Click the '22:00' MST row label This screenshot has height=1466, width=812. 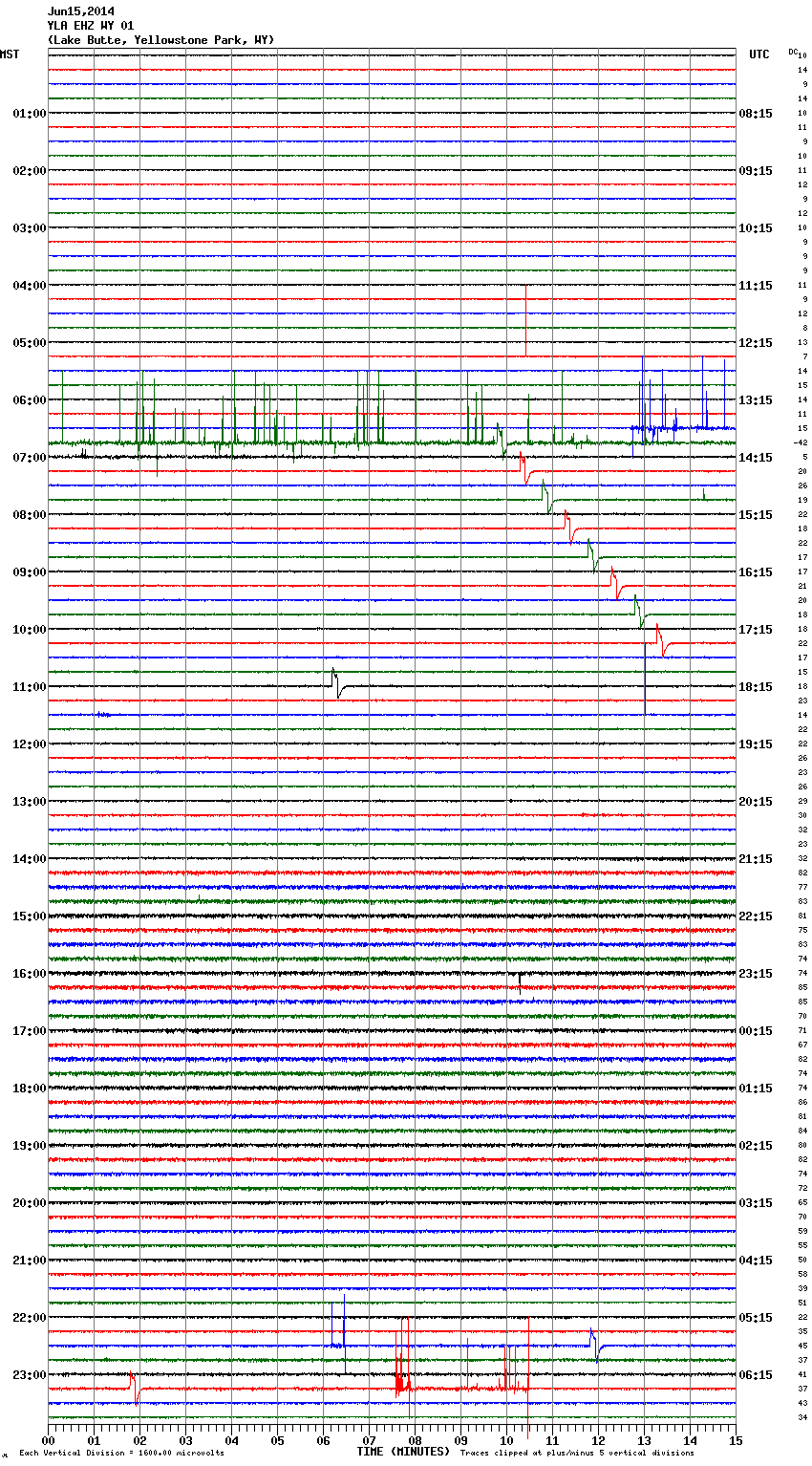[x=30, y=1318]
